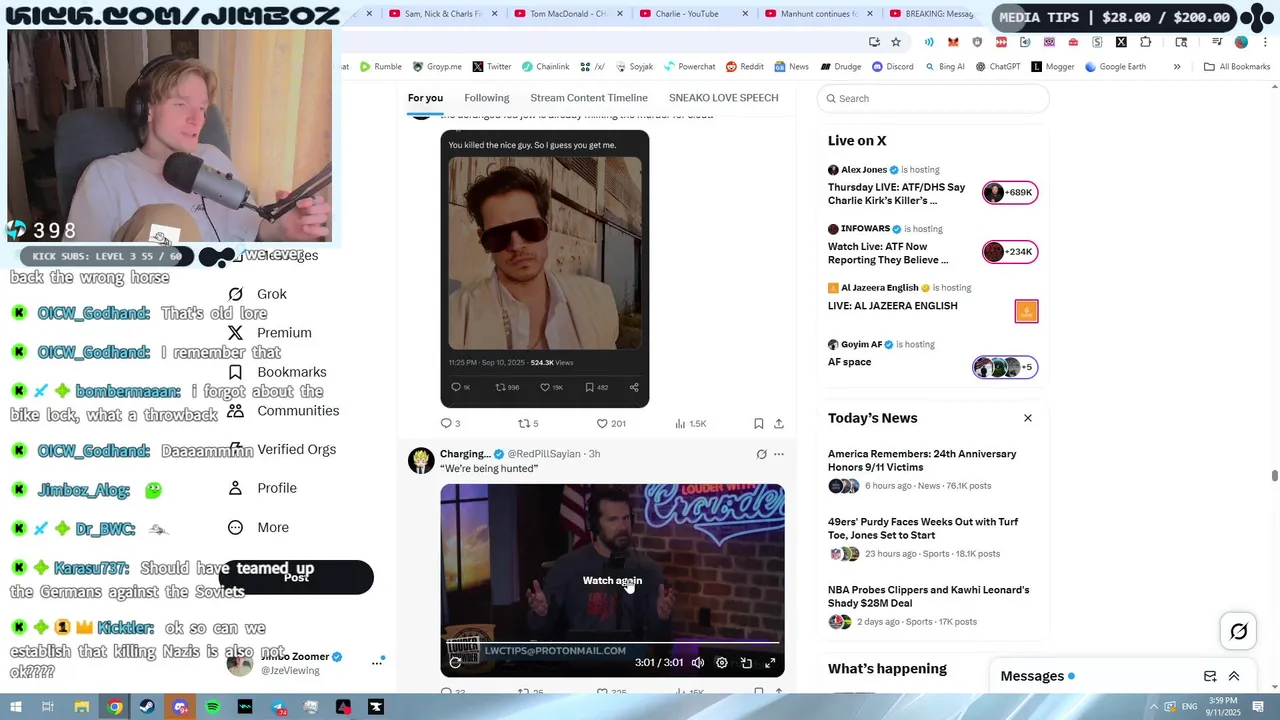The height and width of the screenshot is (720, 1280).
Task: Open ChatGPT bookmark in bookmarks bar
Action: tap(997, 67)
